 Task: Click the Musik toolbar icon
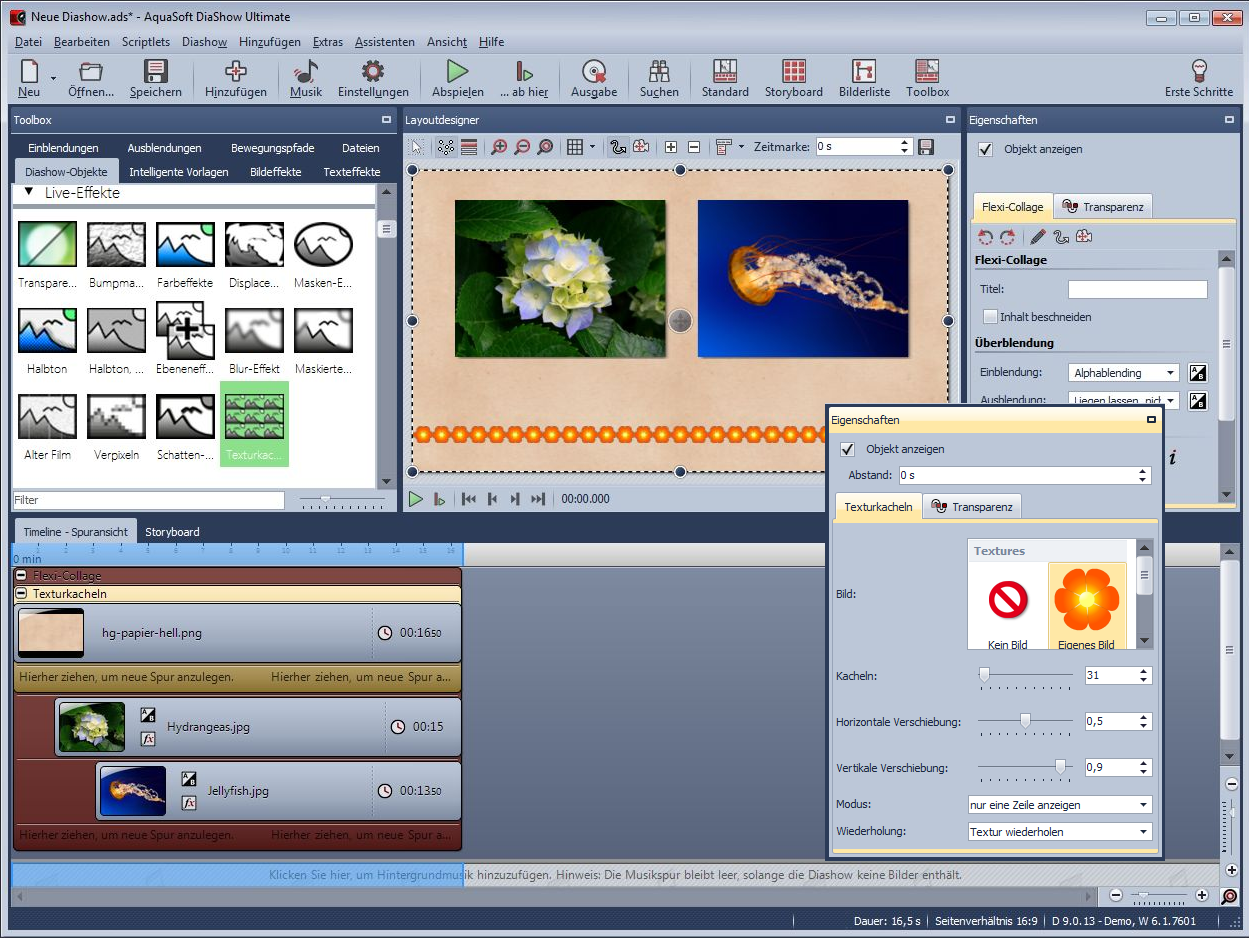(306, 72)
